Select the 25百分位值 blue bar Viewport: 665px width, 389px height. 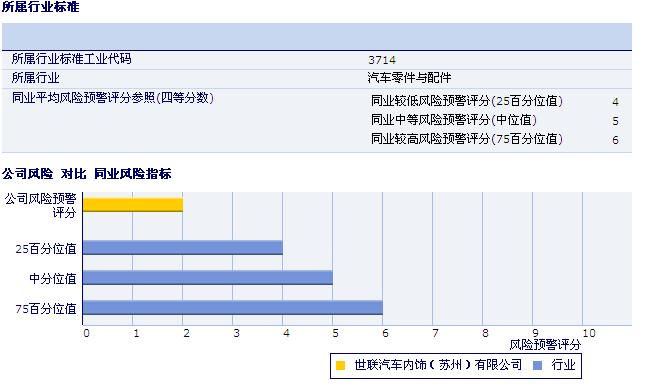[x=183, y=248]
